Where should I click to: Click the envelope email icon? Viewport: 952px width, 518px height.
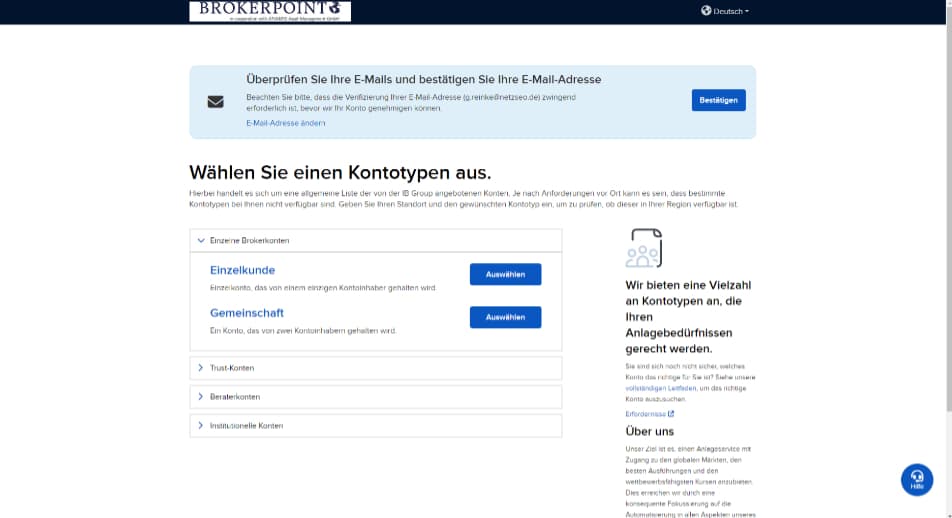click(216, 101)
